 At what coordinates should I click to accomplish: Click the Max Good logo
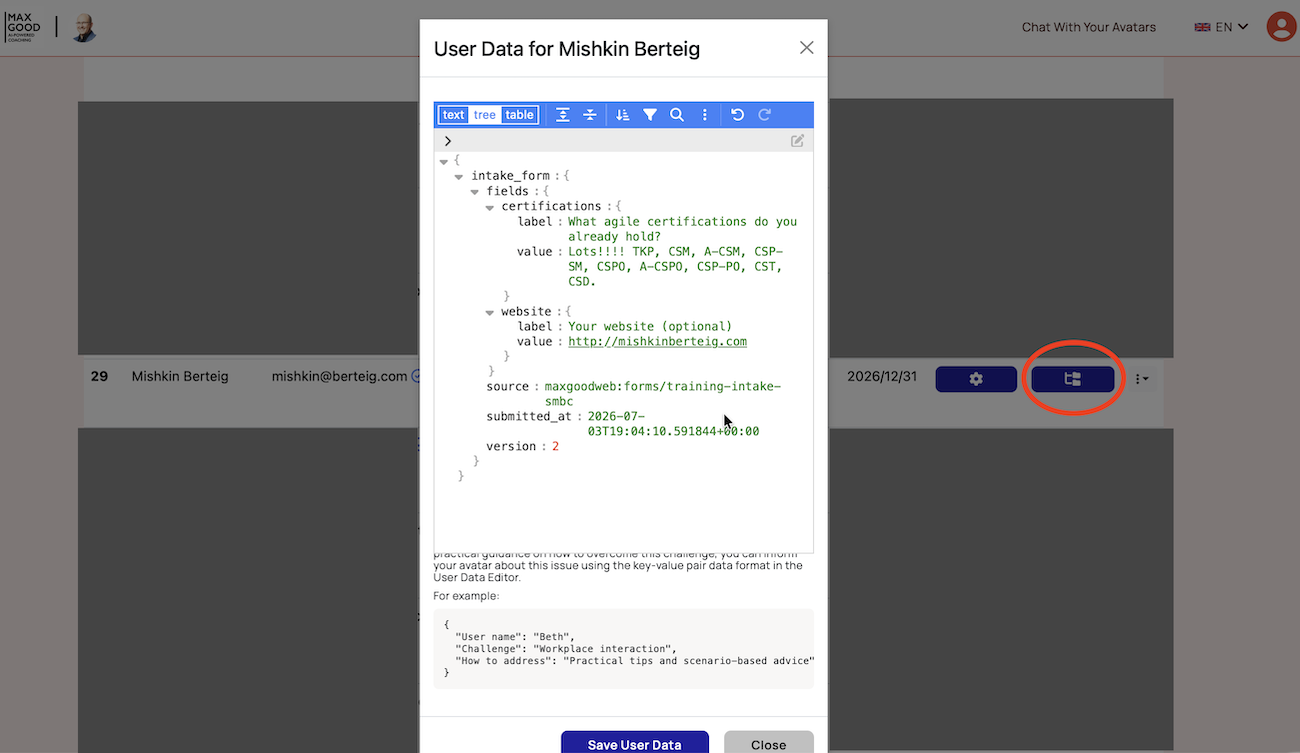(x=23, y=27)
